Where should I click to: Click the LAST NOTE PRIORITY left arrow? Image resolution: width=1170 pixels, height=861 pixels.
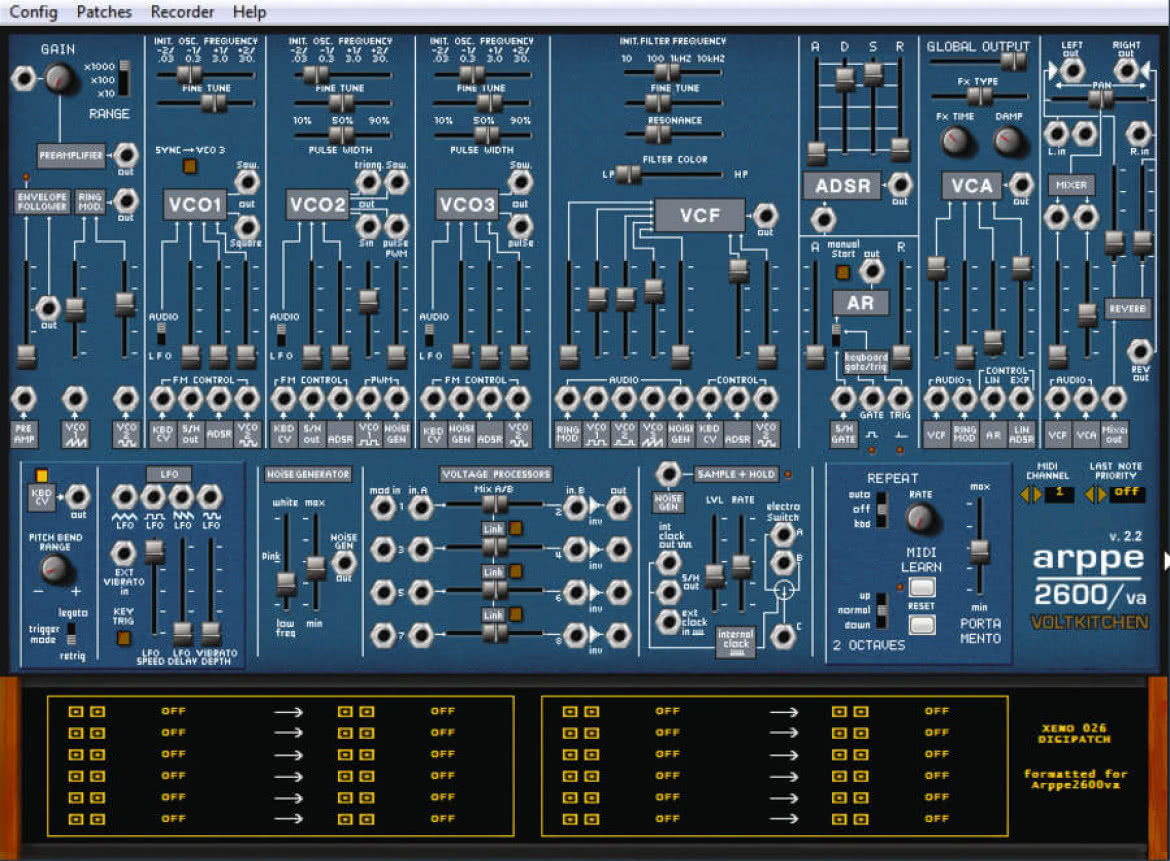1090,494
